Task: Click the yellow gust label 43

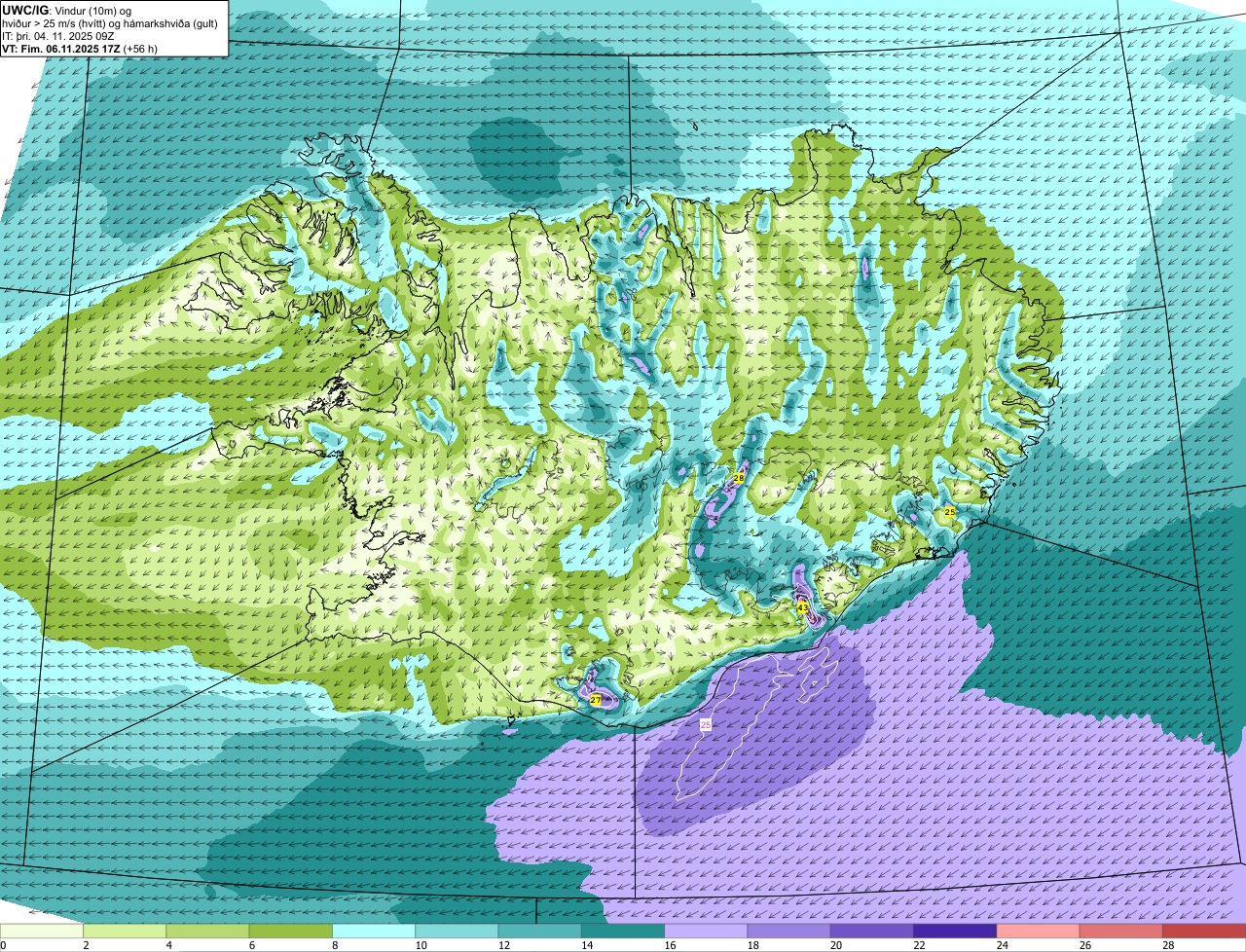Action: point(803,606)
